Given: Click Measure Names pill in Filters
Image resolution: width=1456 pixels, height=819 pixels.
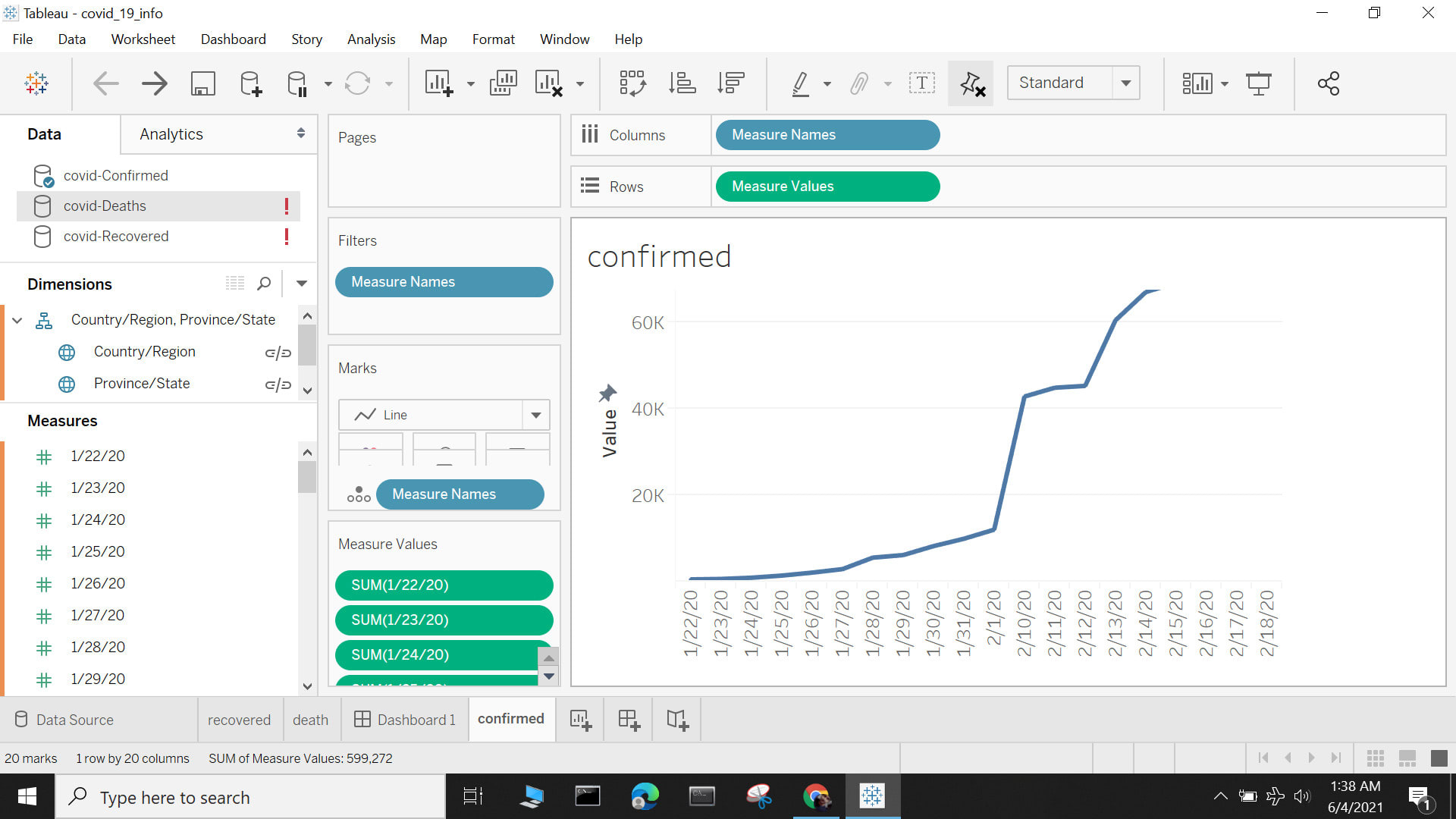Looking at the screenshot, I should click(444, 282).
